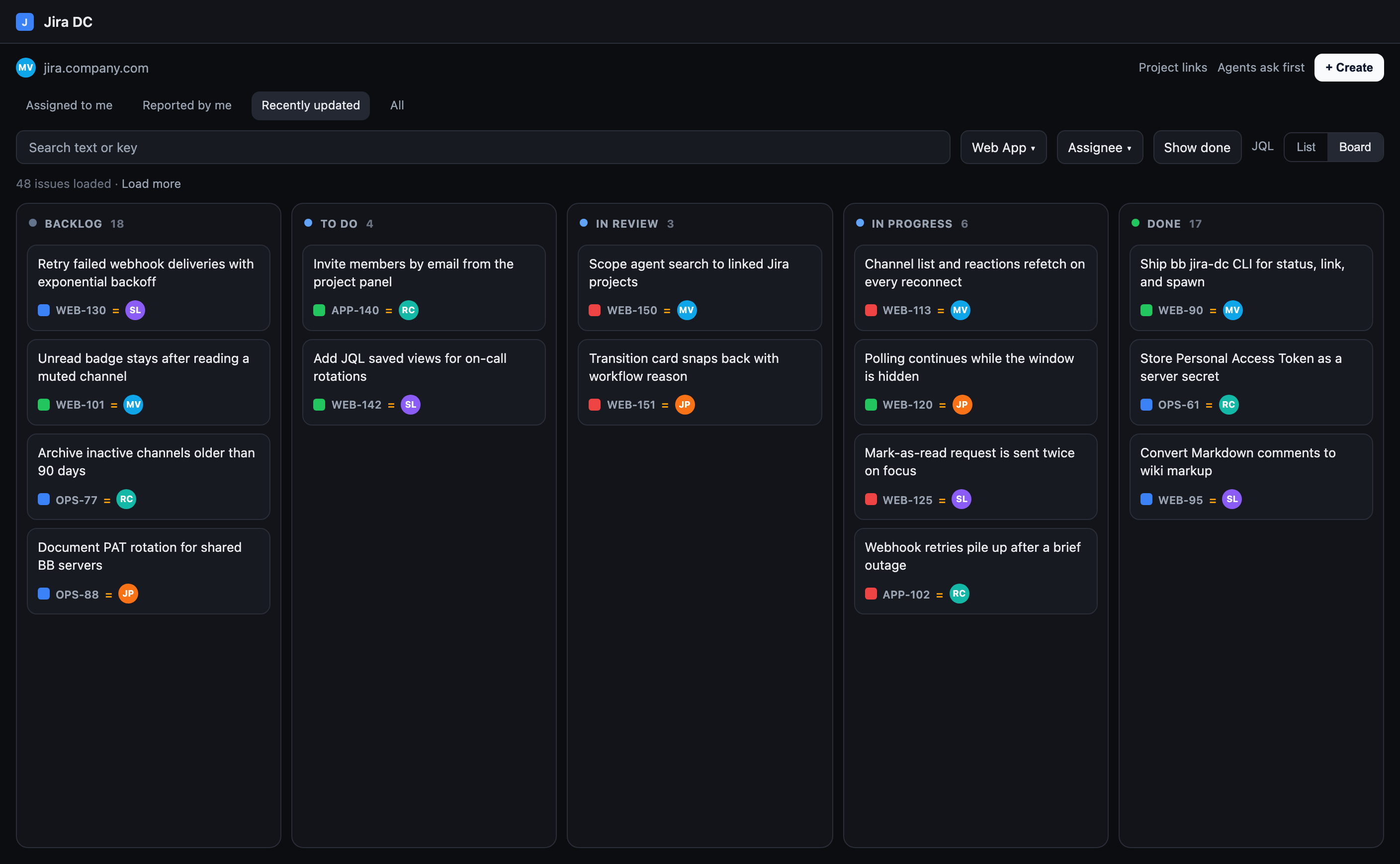The height and width of the screenshot is (864, 1400).
Task: Click the jira.company.com server name
Action: point(96,68)
